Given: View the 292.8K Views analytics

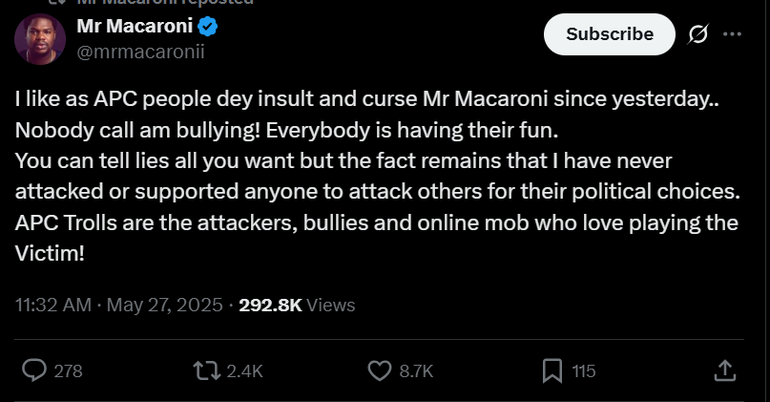Looking at the screenshot, I should (x=297, y=305).
